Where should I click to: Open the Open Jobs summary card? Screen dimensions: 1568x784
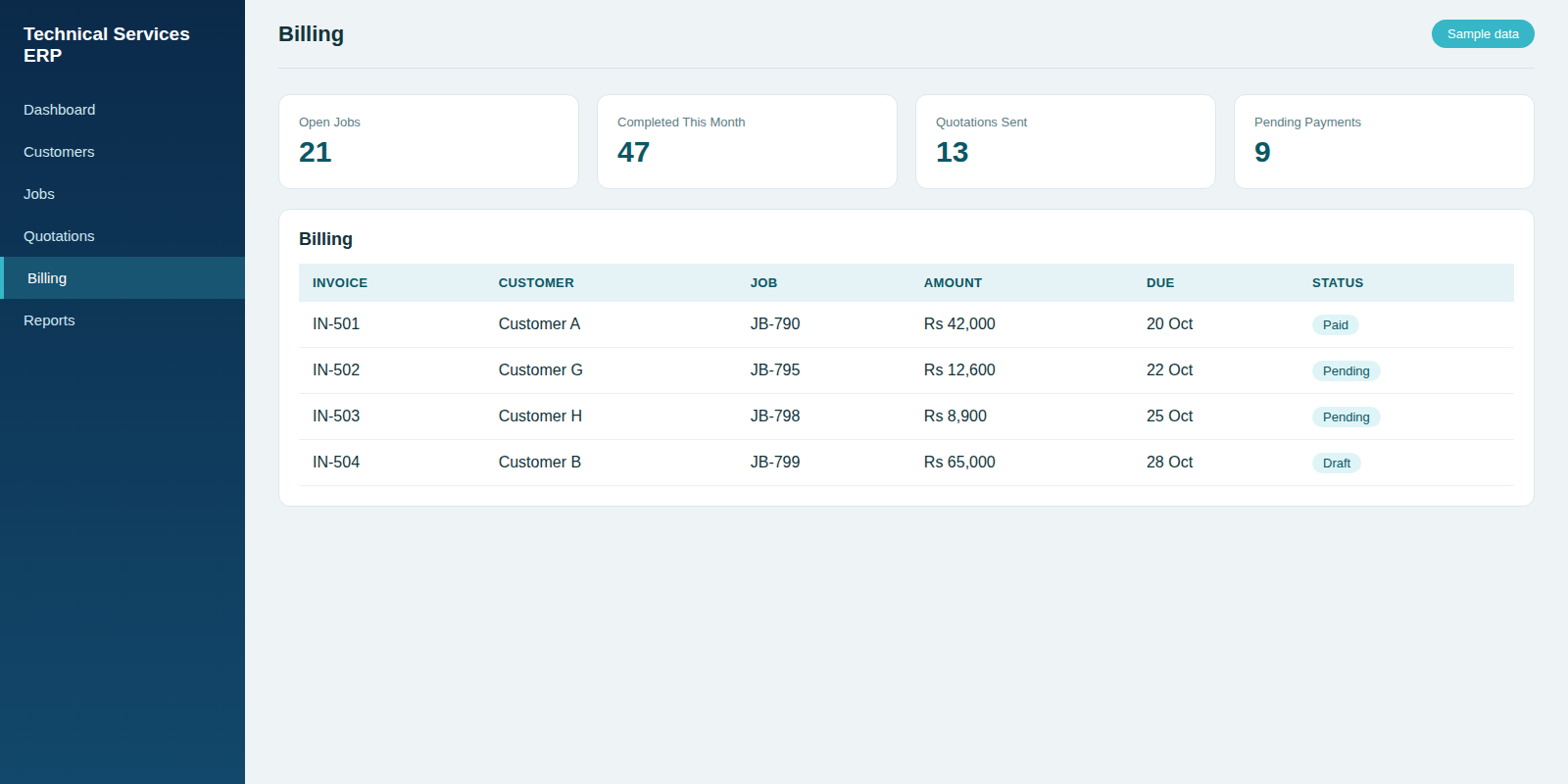pos(428,142)
